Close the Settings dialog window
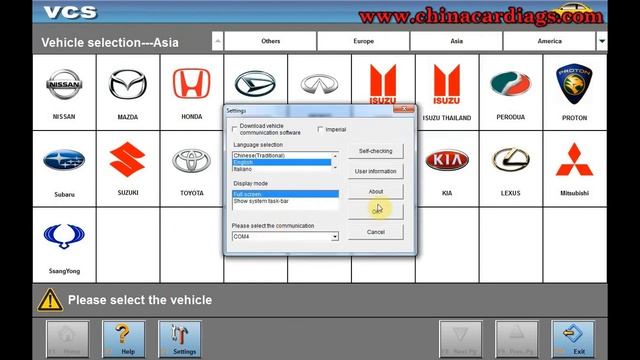Image resolution: width=640 pixels, height=360 pixels. 404,109
